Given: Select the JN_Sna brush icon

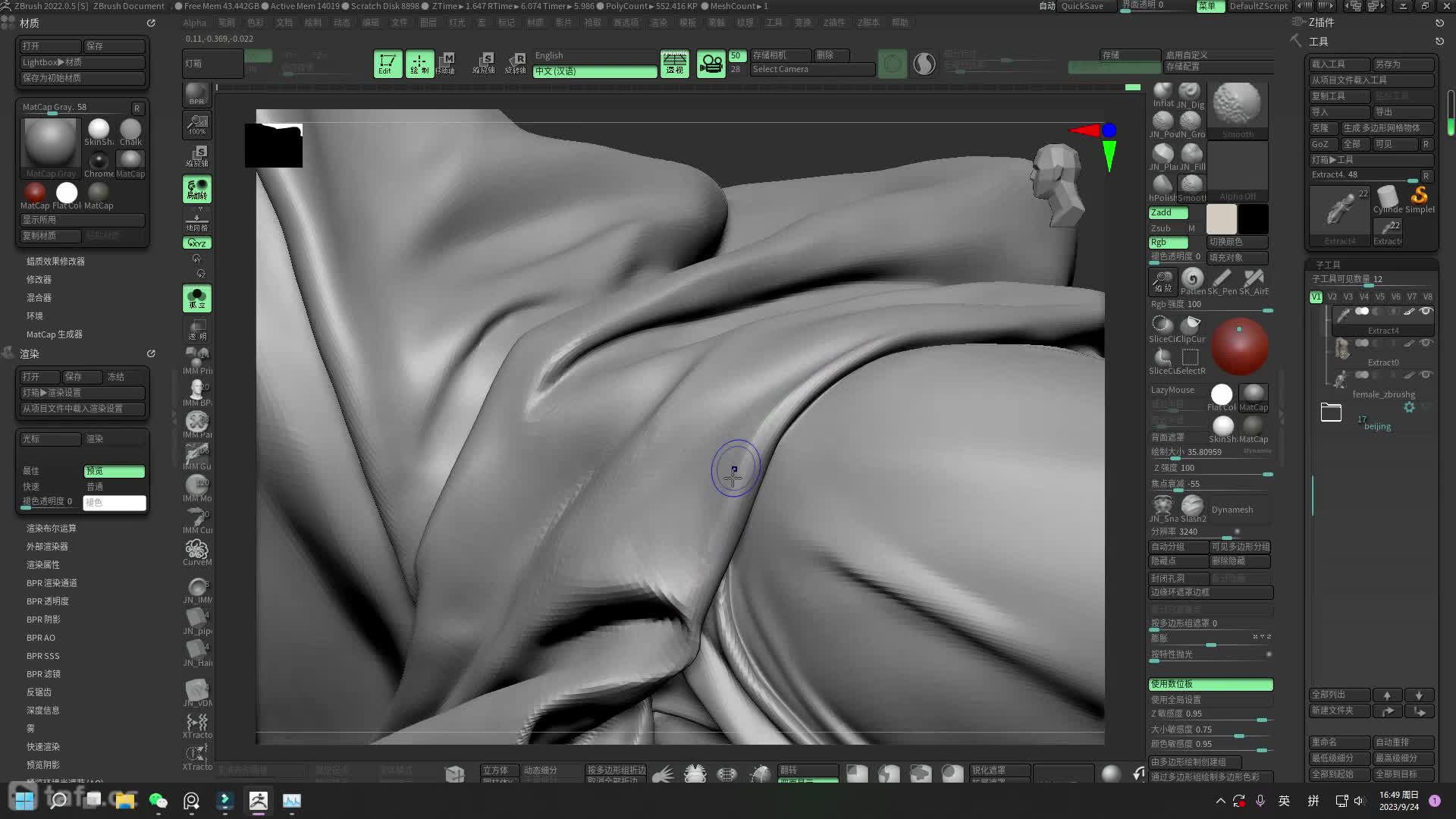Looking at the screenshot, I should point(1163,508).
